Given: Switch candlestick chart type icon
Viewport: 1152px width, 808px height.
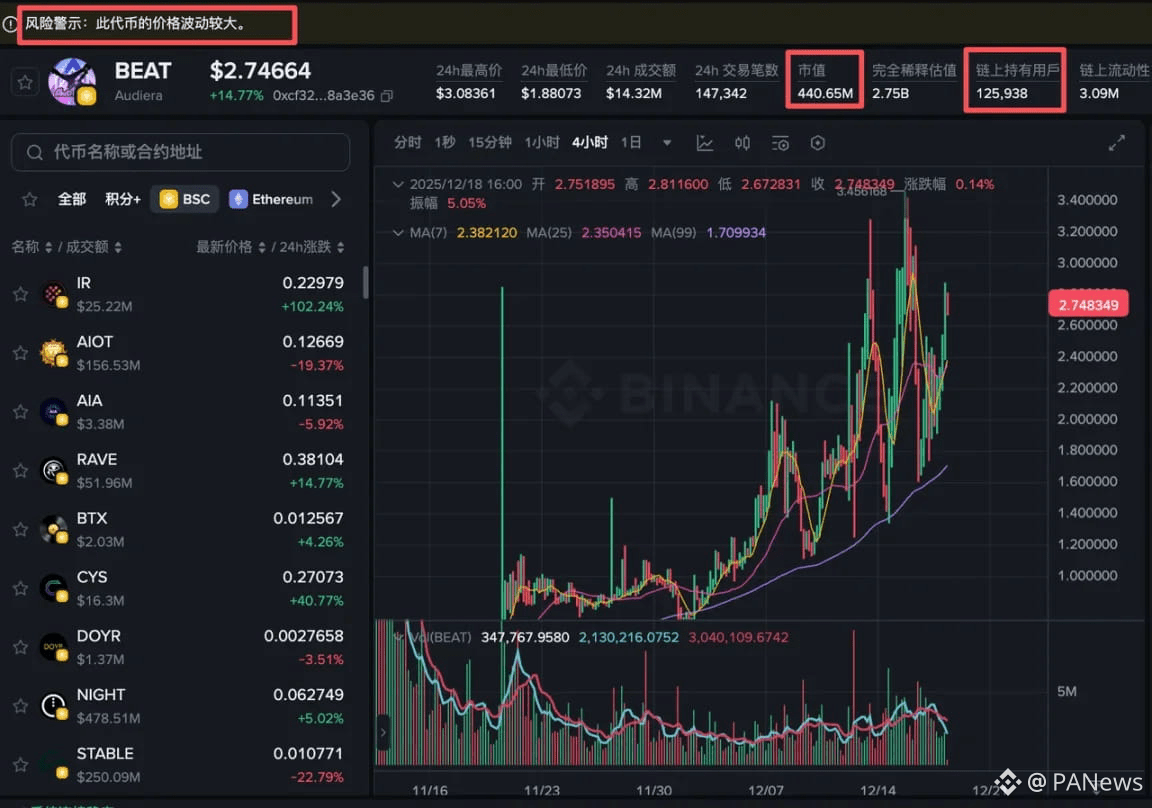Looking at the screenshot, I should coord(742,143).
